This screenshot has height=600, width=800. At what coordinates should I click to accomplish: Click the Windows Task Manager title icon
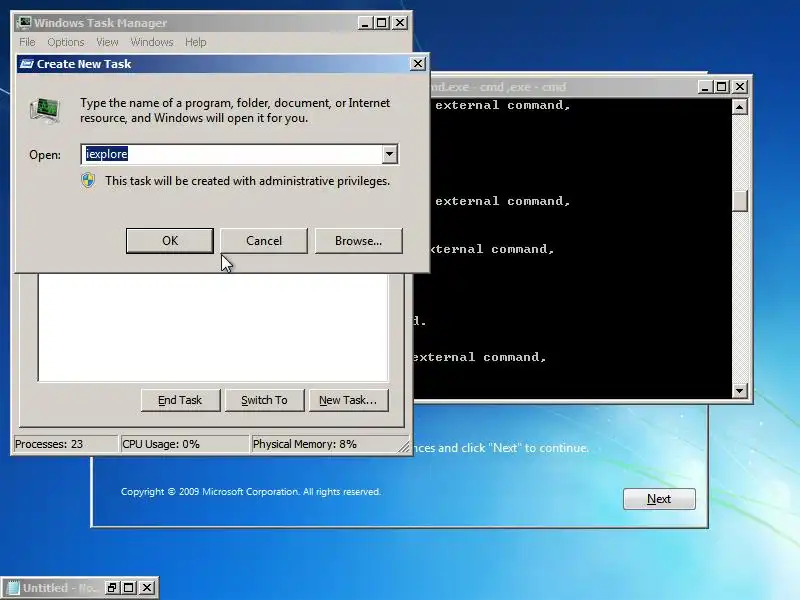(x=23, y=22)
